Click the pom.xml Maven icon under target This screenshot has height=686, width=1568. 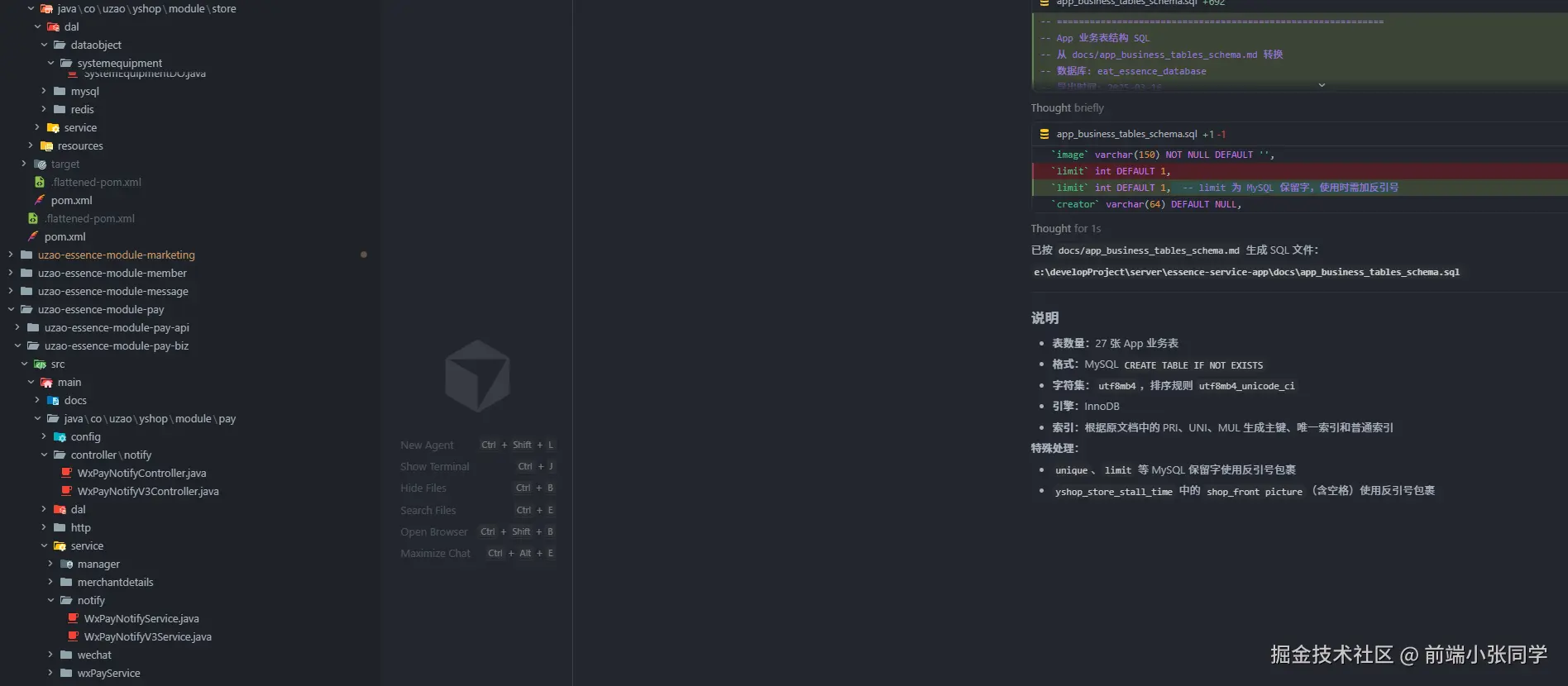coord(40,200)
